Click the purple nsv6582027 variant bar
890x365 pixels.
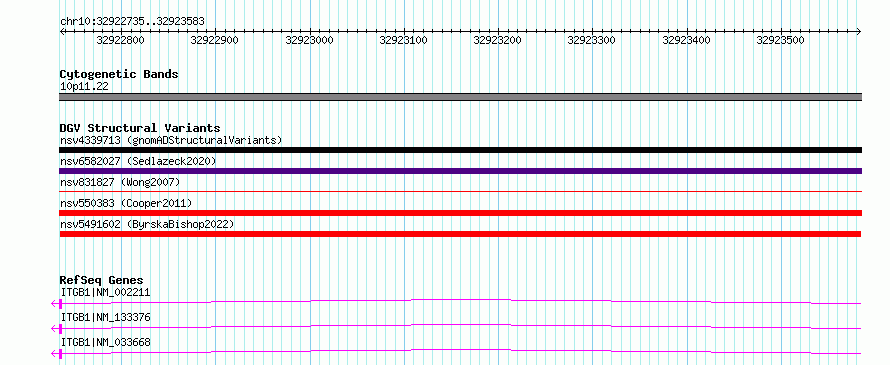point(460,171)
